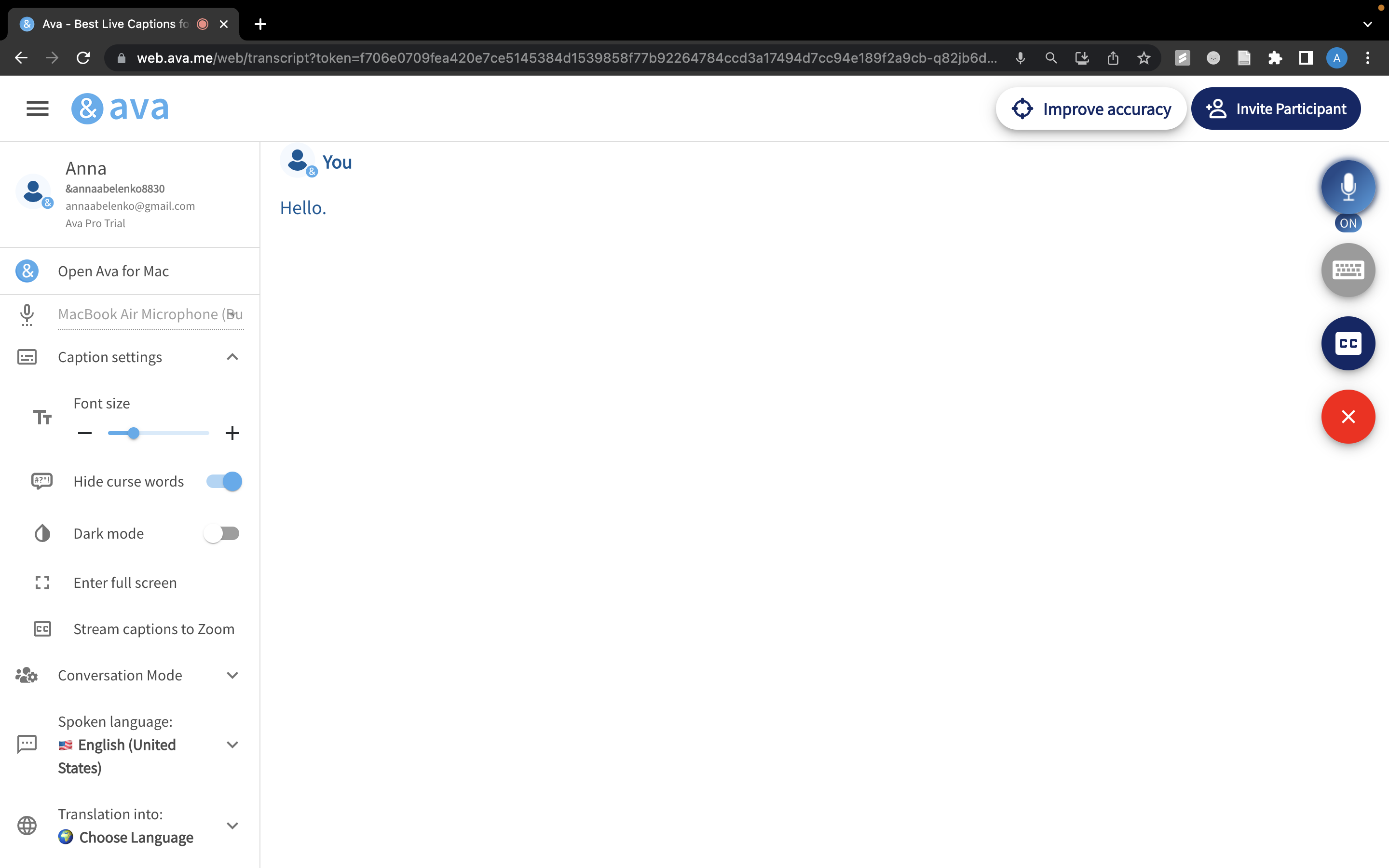This screenshot has width=1389, height=868.
Task: Decrease font size with minus icon
Action: pos(85,433)
